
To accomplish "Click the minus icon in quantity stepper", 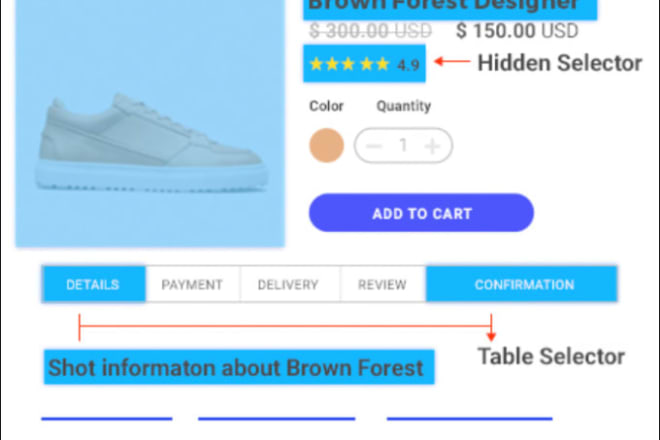I will 375,146.
